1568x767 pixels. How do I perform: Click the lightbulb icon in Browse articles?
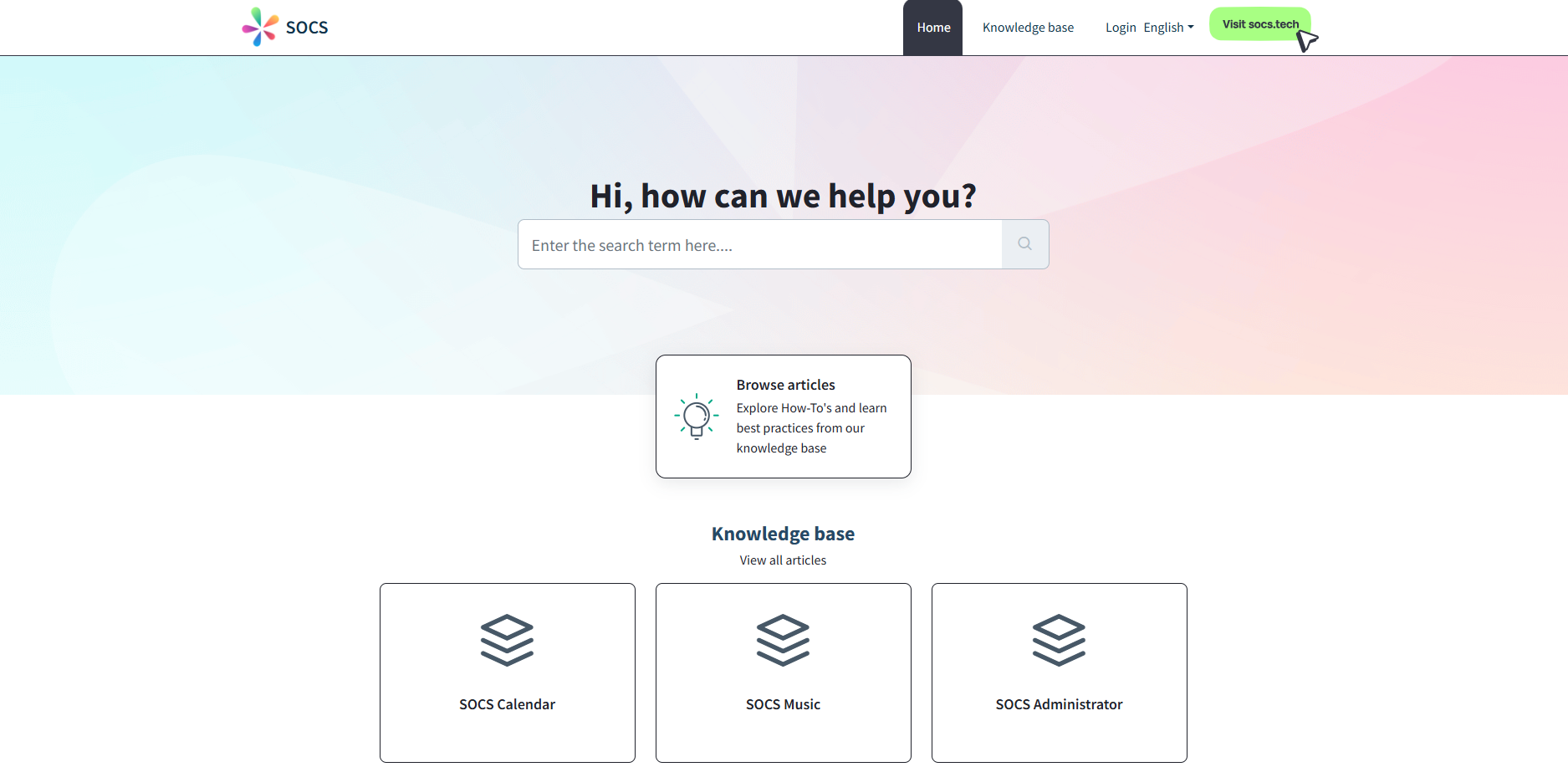point(697,417)
